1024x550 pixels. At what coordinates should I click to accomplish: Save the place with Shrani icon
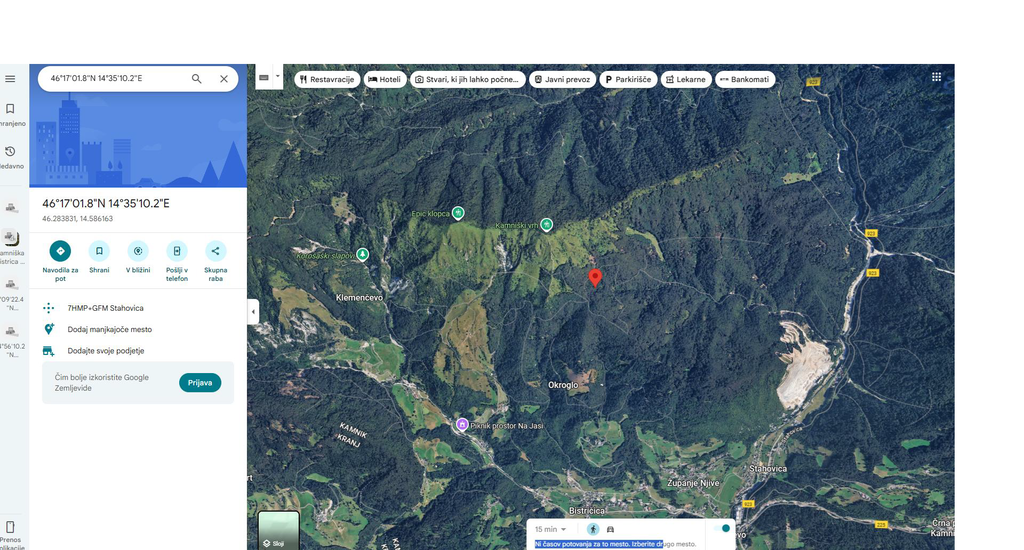coord(99,251)
